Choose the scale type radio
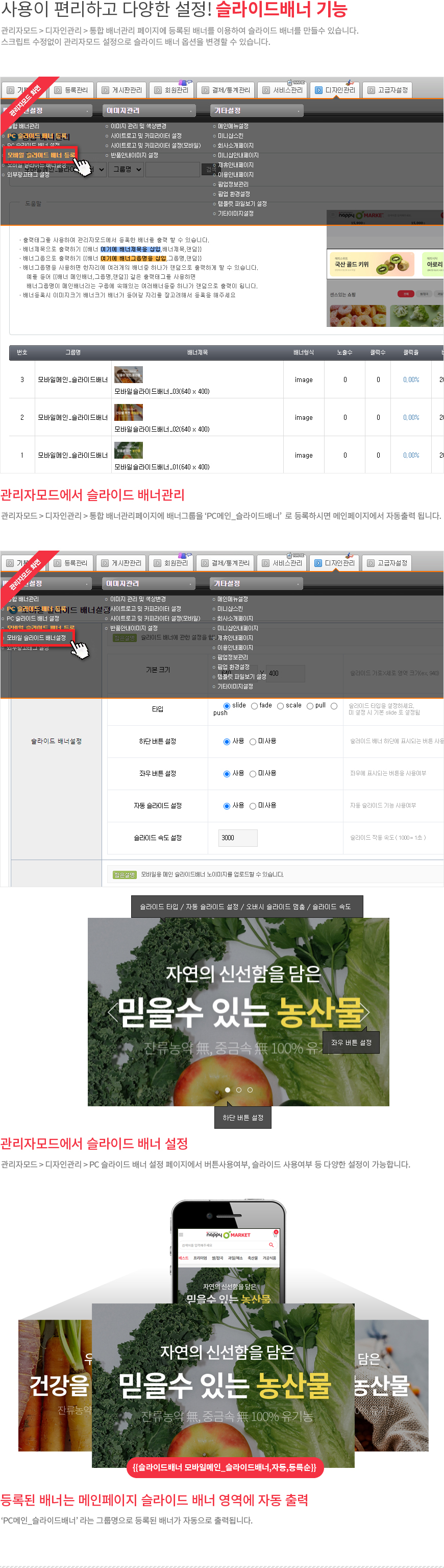Viewport: 444px width, 1568px height. coord(280,705)
